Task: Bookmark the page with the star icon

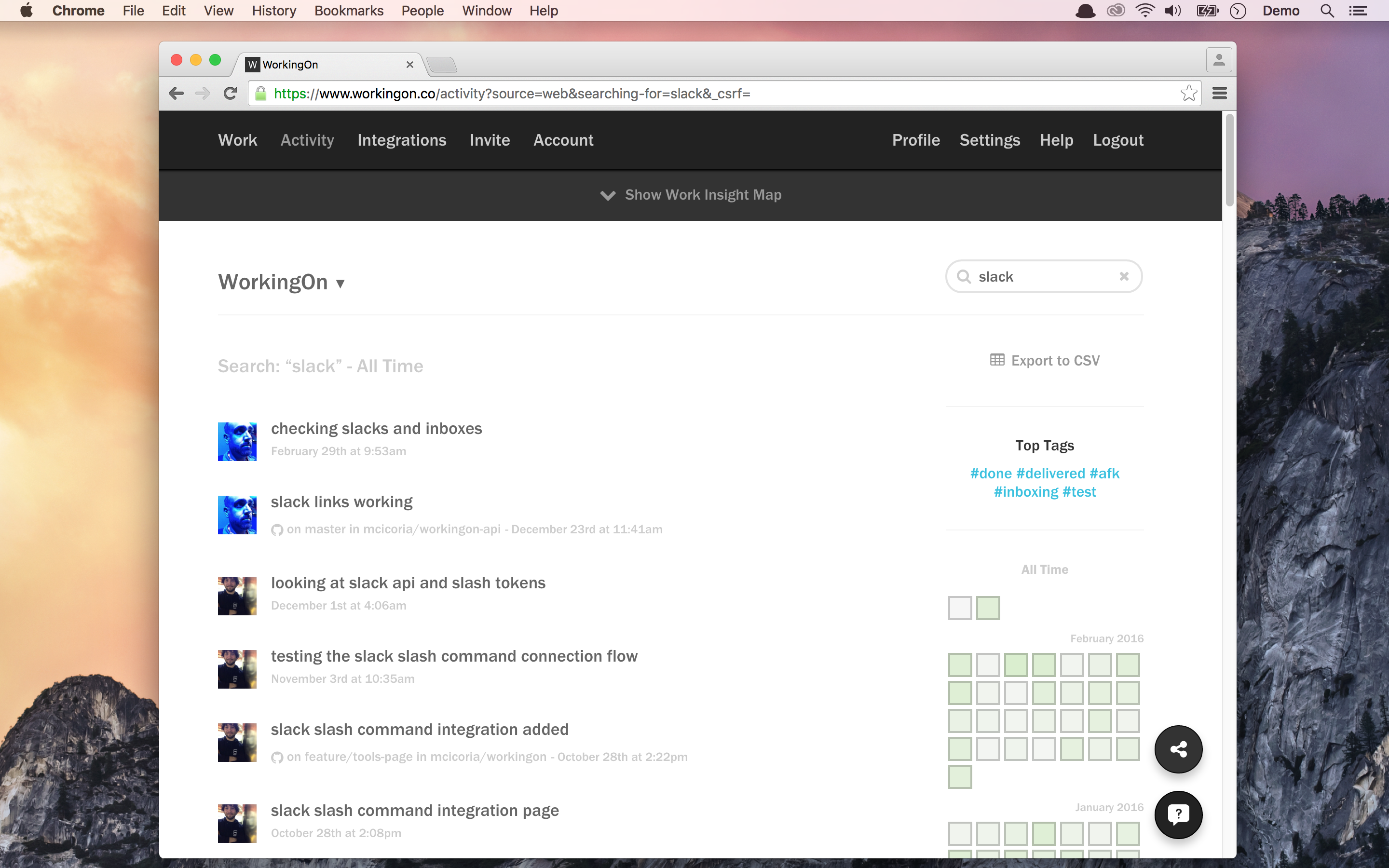Action: pyautogui.click(x=1189, y=93)
